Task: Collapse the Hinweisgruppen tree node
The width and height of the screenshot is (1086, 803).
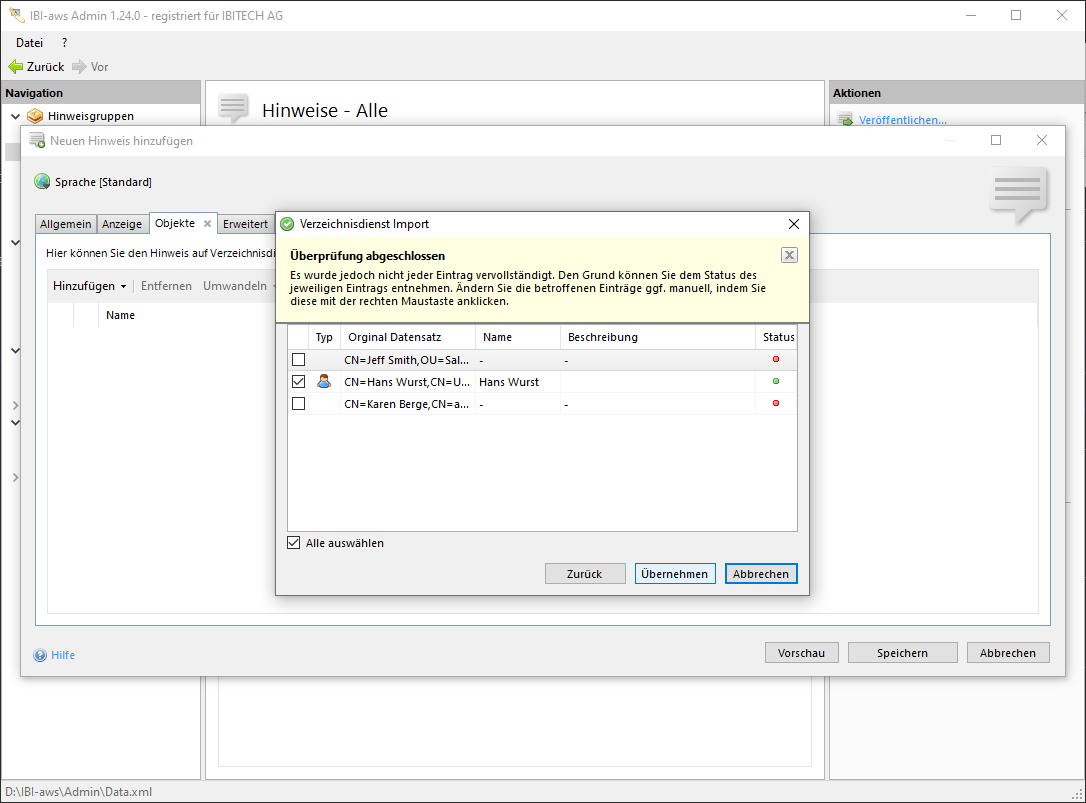Action: (15, 116)
